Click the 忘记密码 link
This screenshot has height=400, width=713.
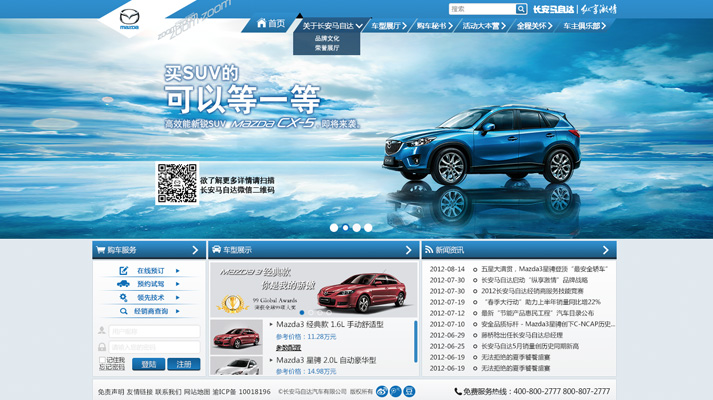point(112,367)
